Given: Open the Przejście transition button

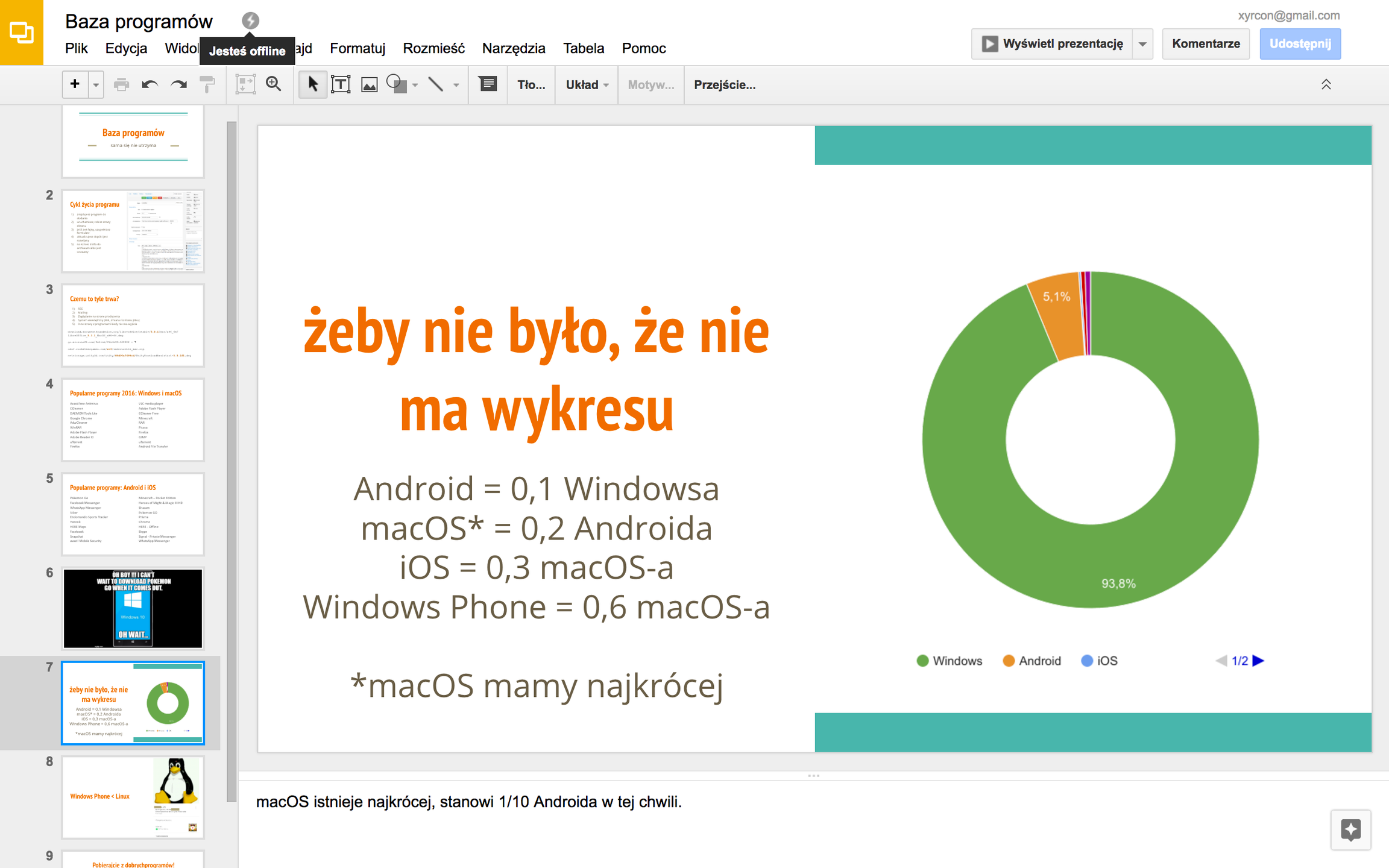Looking at the screenshot, I should coord(725,85).
